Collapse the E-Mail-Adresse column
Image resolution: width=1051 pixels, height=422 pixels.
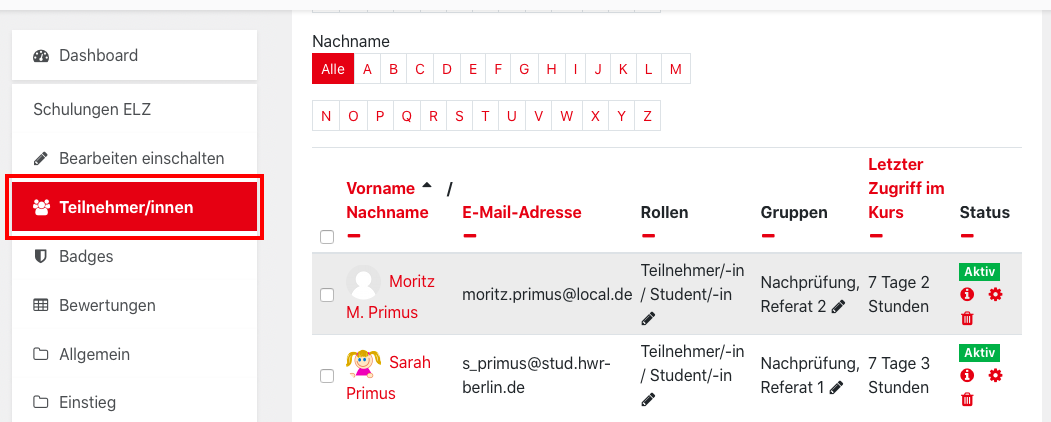470,236
